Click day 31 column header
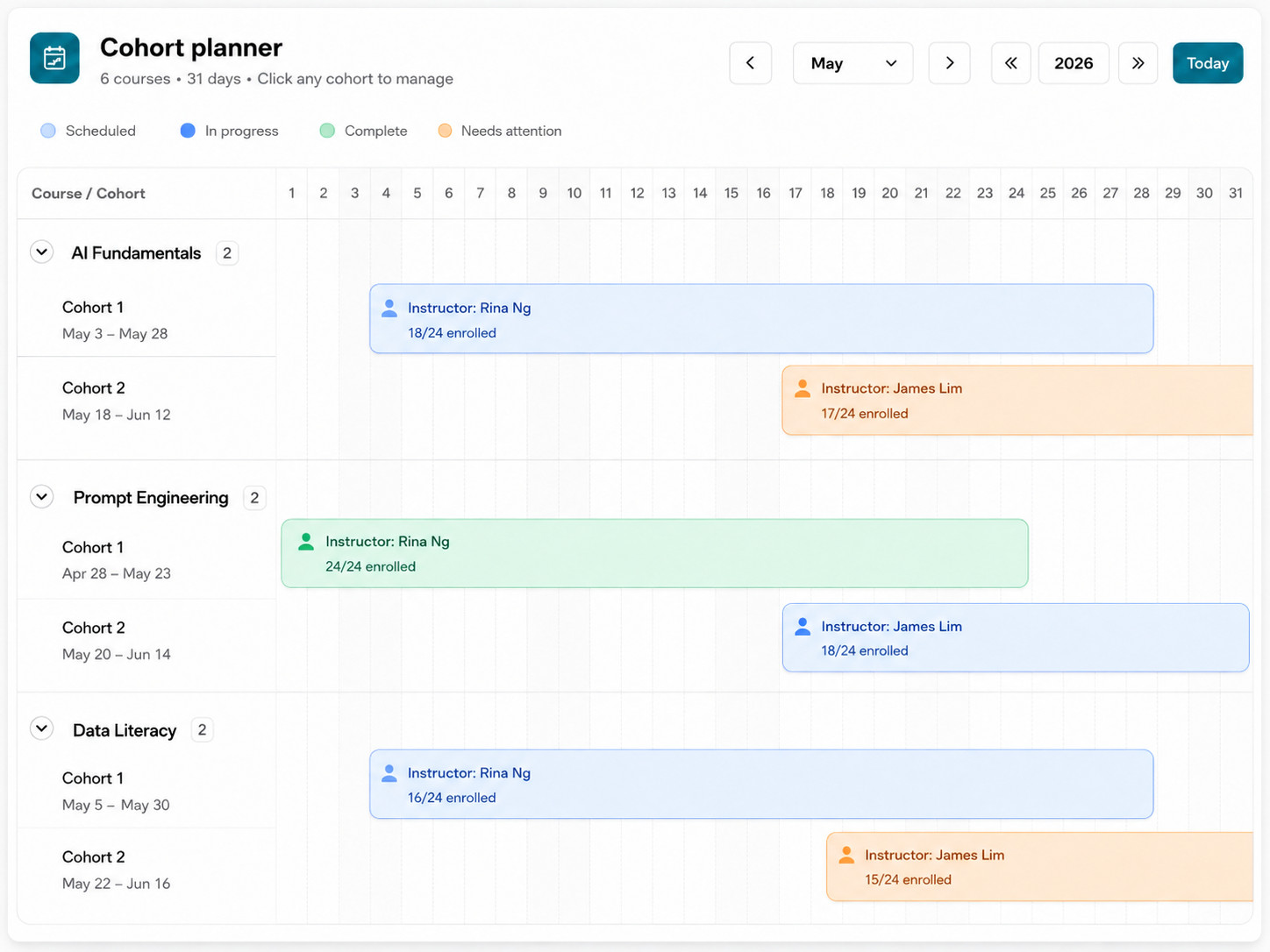1270x952 pixels. point(1236,193)
